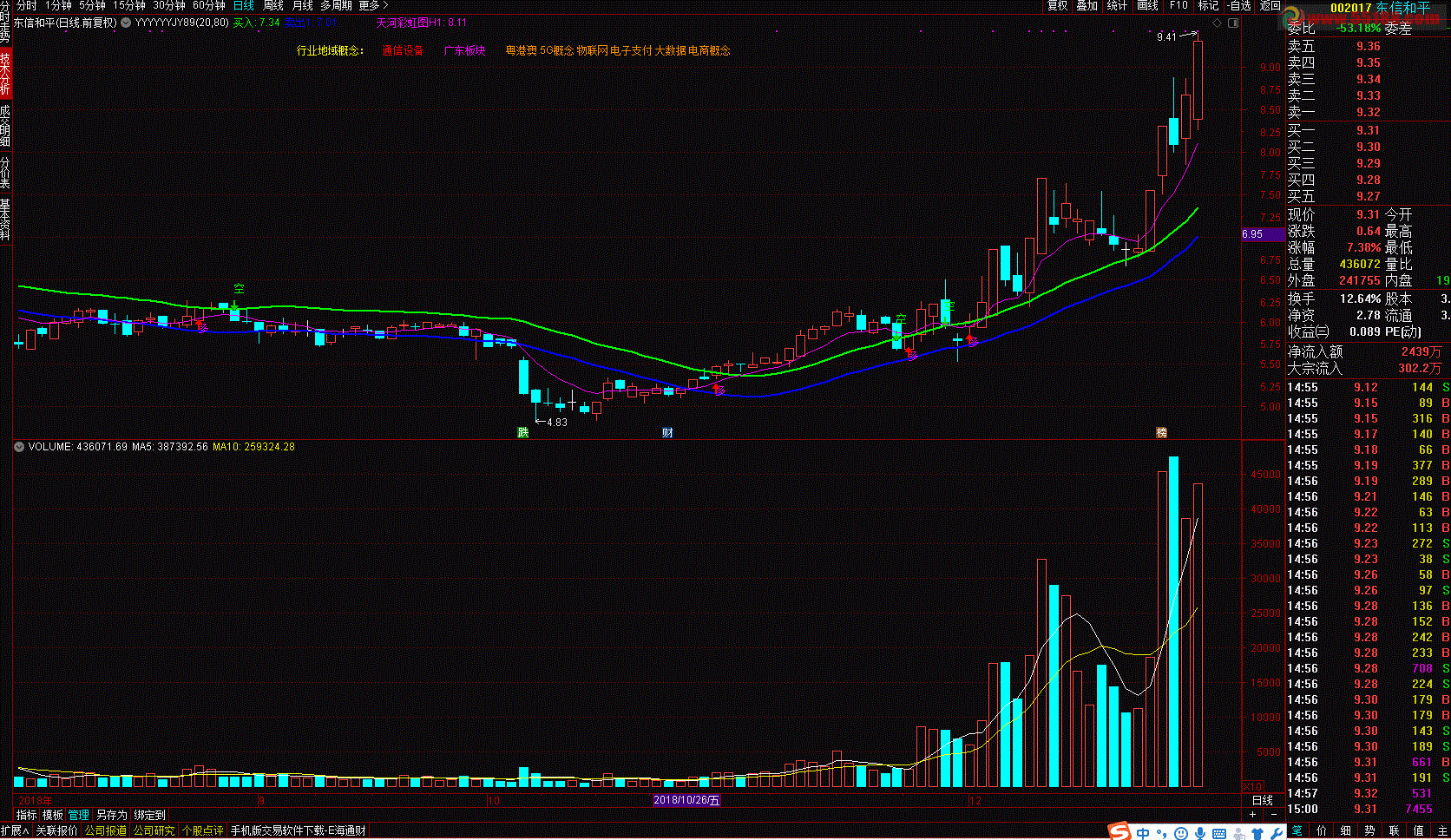Click the 标记 mark button
The width and height of the screenshot is (1451, 840).
point(1209,5)
